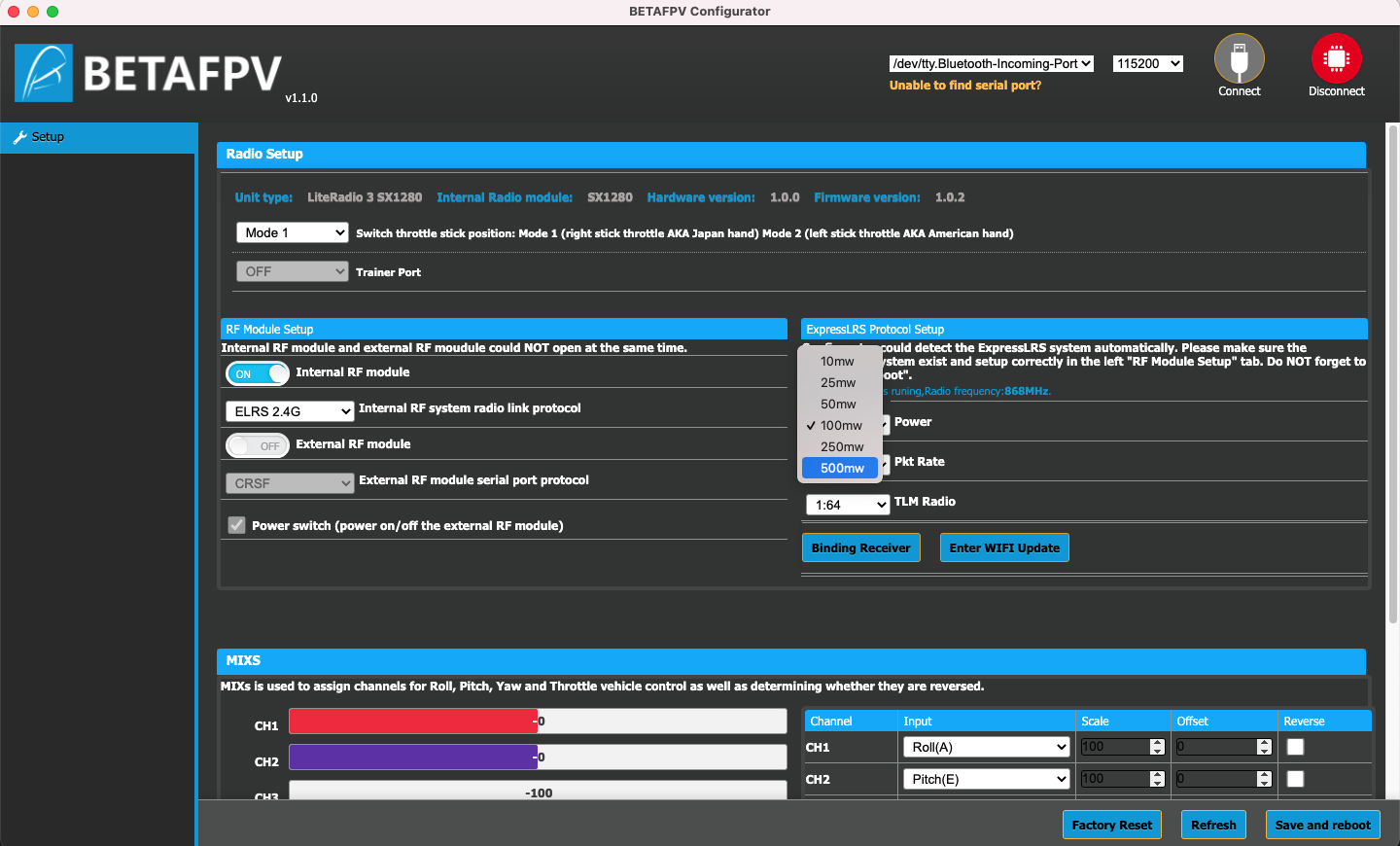Screen dimensions: 1400x846
Task: Increment the CH1 Scale stepper
Action: (x=1157, y=743)
